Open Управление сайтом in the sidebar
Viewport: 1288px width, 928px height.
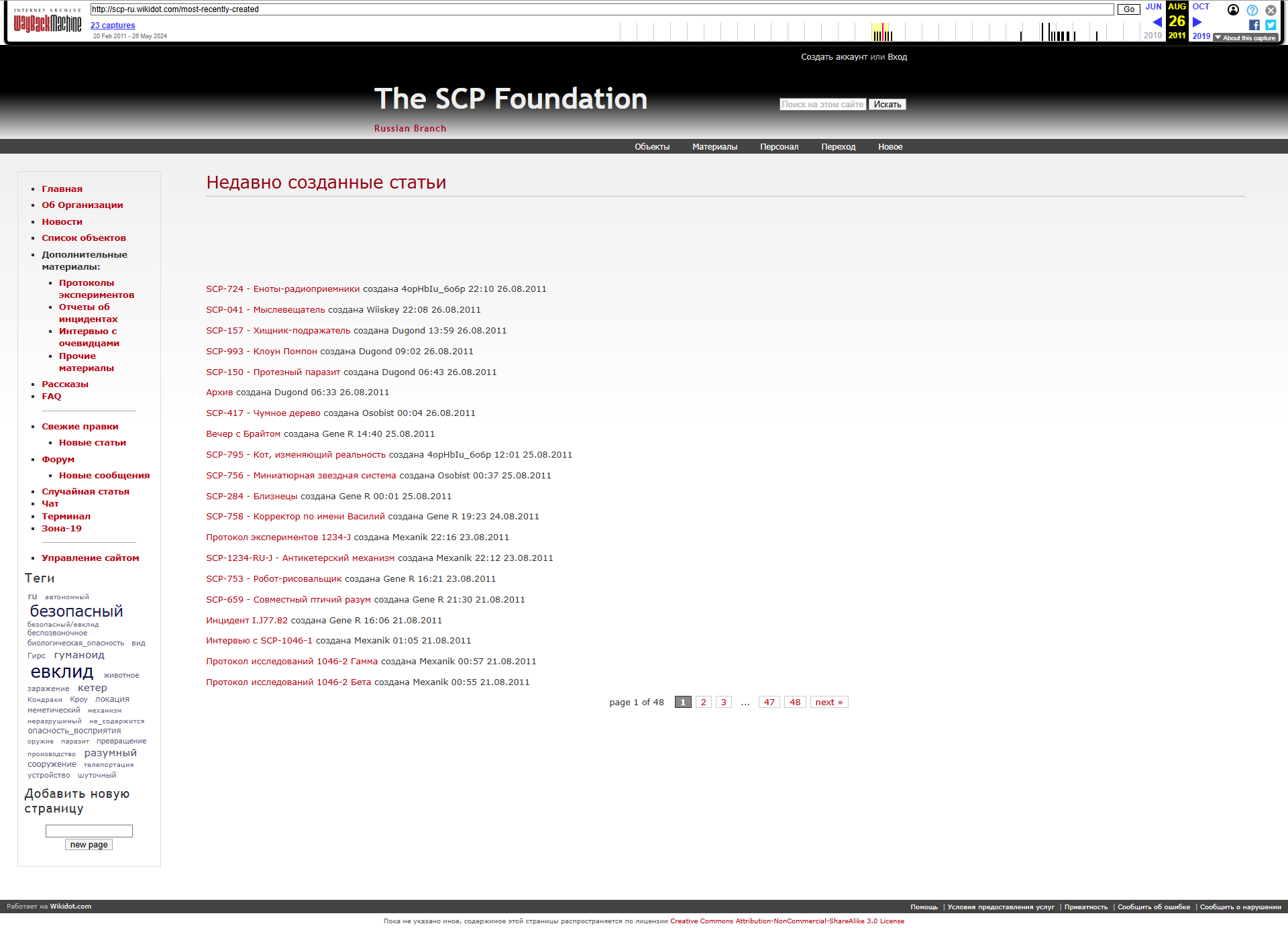click(91, 558)
